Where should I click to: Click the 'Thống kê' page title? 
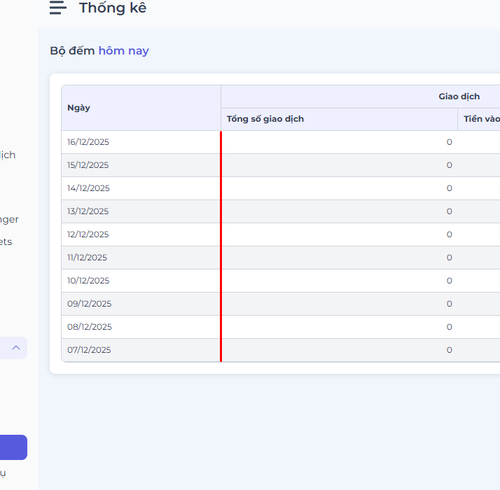[113, 8]
